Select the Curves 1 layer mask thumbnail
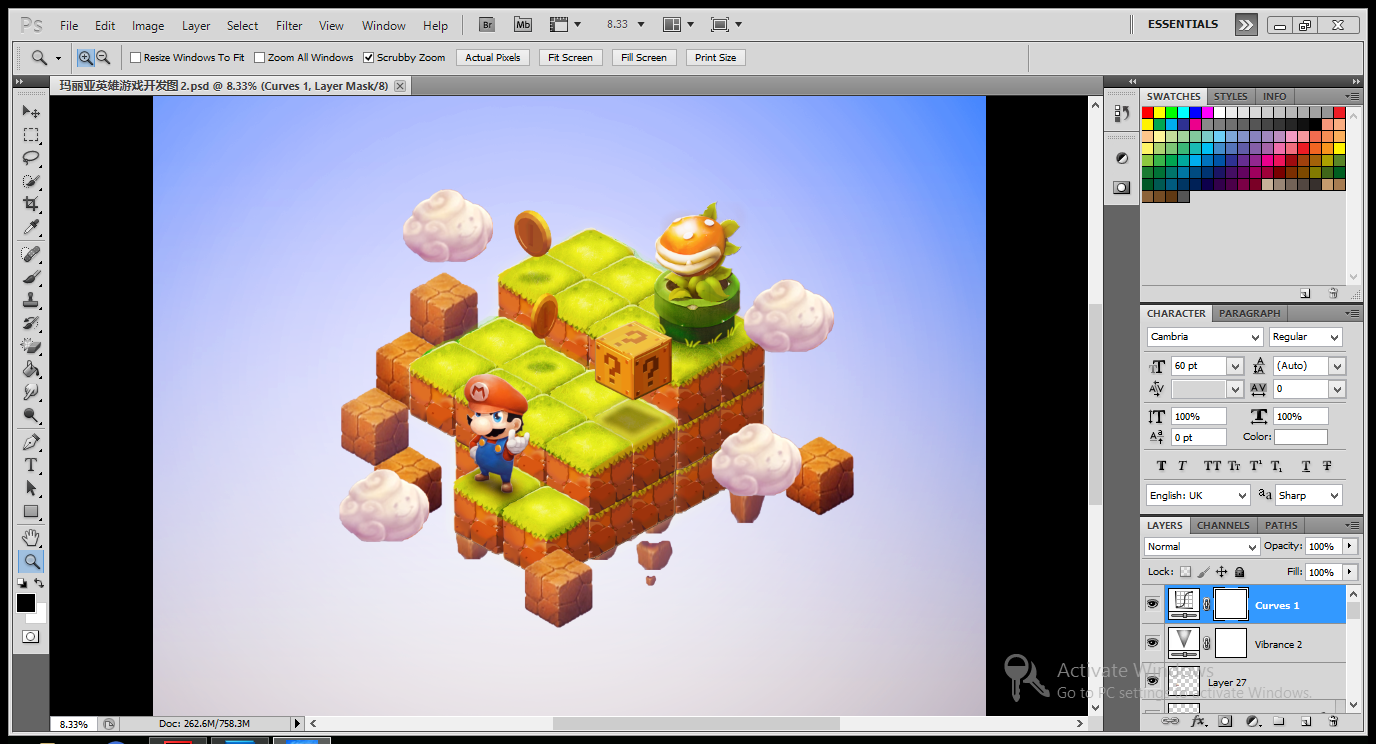The width and height of the screenshot is (1376, 744). 1231,605
